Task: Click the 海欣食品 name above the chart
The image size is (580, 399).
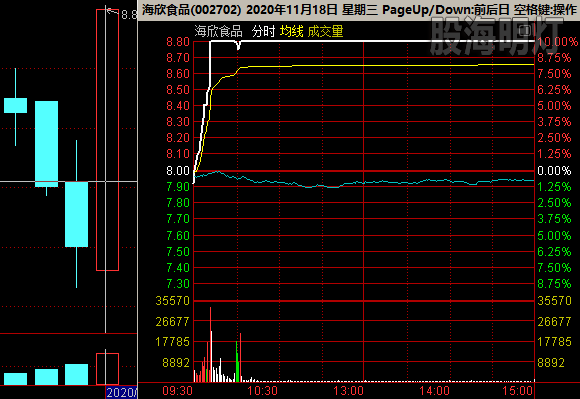Action: (x=218, y=31)
